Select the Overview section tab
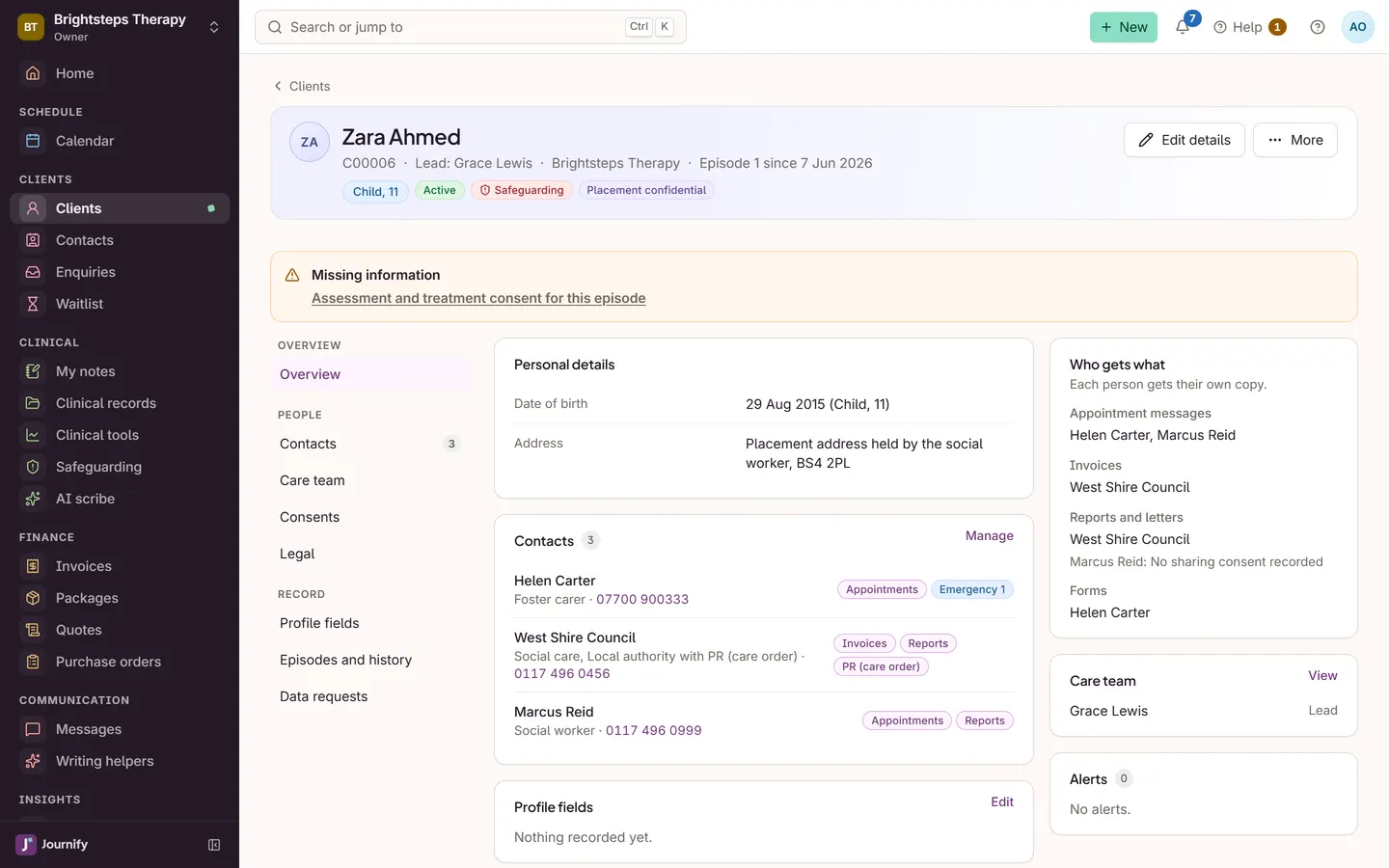Viewport: 1389px width, 868px height. pos(370,374)
